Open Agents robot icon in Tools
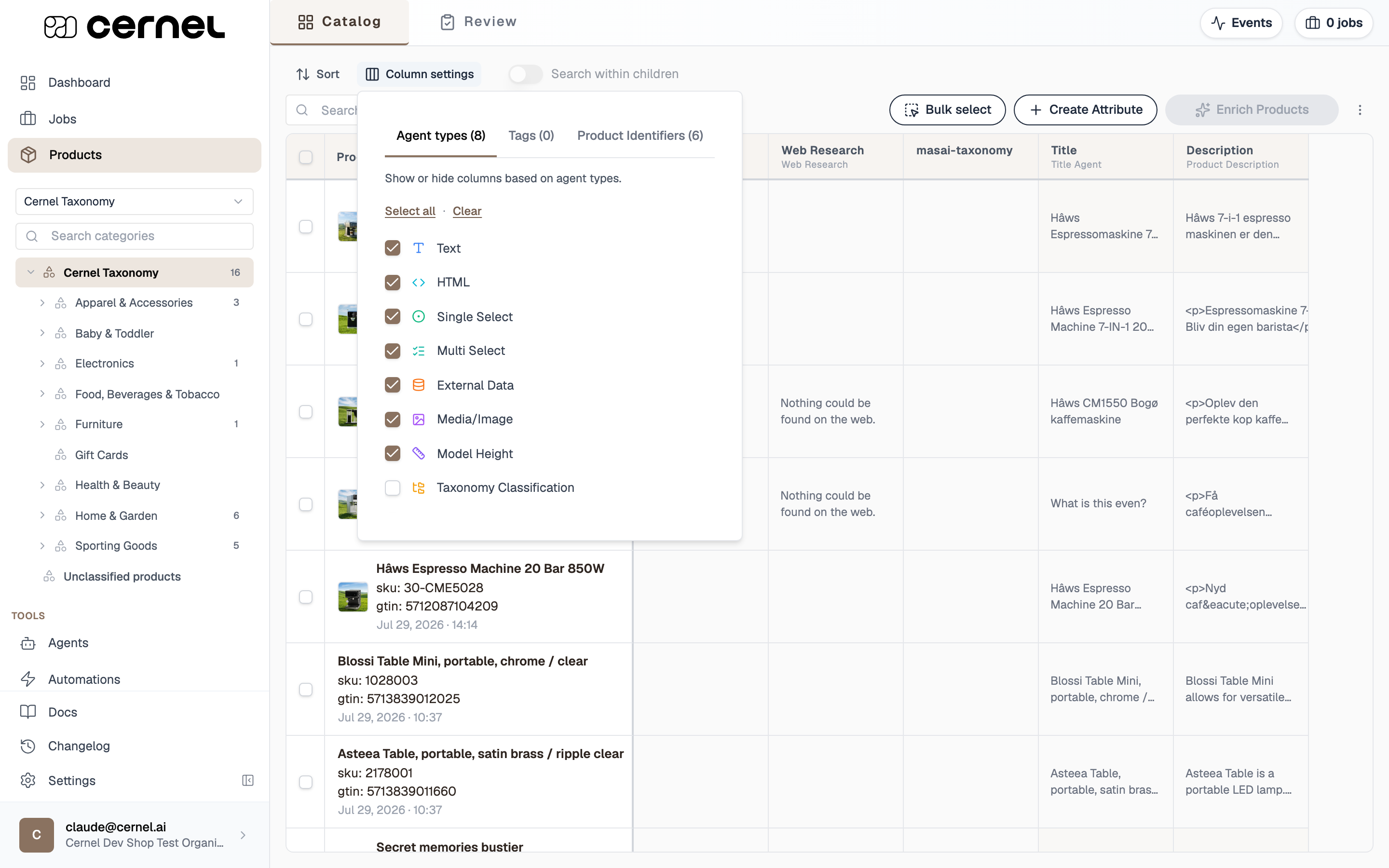The height and width of the screenshot is (868, 1389). point(28,643)
